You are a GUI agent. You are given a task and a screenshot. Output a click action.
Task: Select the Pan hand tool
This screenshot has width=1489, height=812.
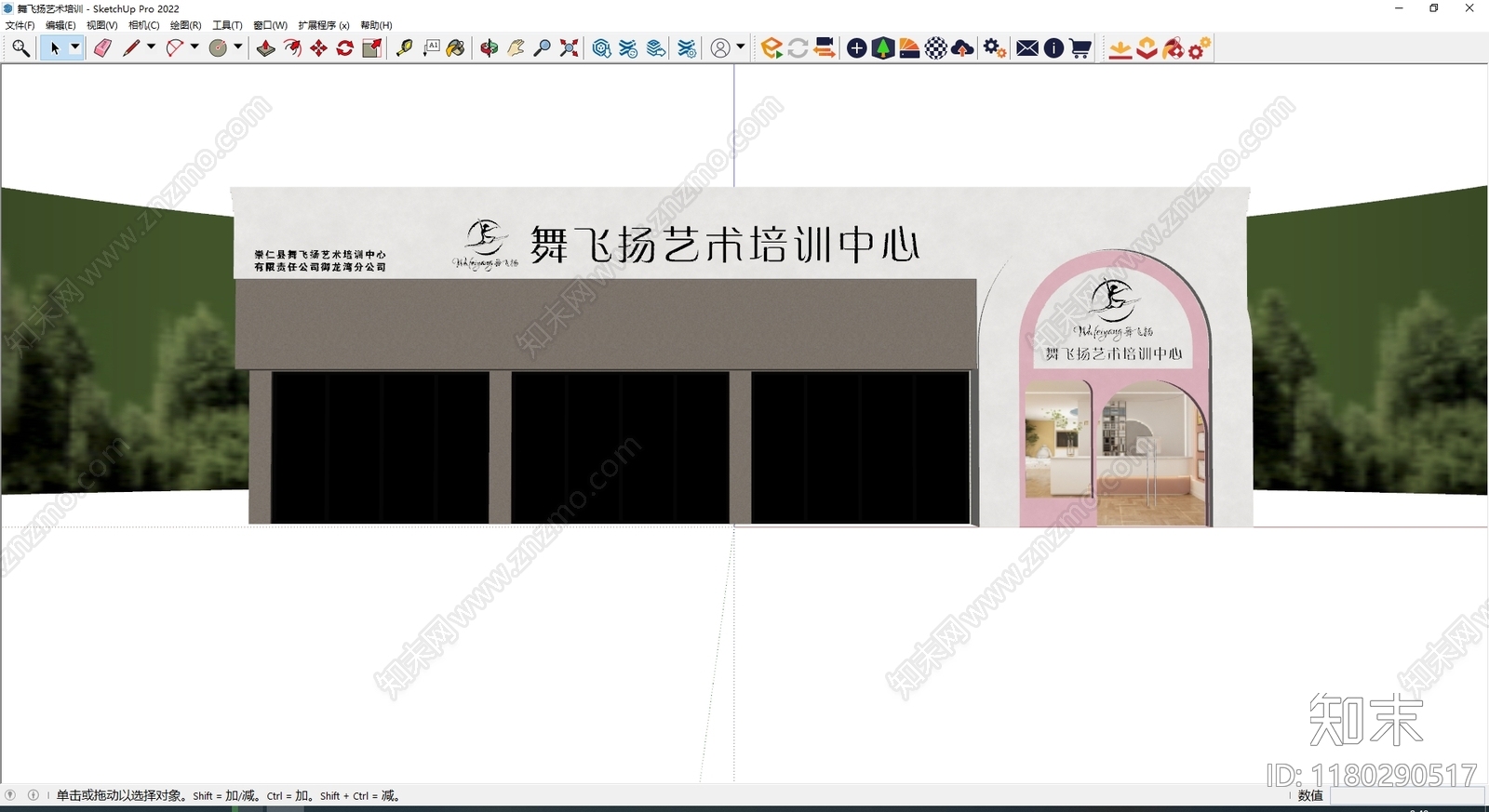click(x=516, y=48)
